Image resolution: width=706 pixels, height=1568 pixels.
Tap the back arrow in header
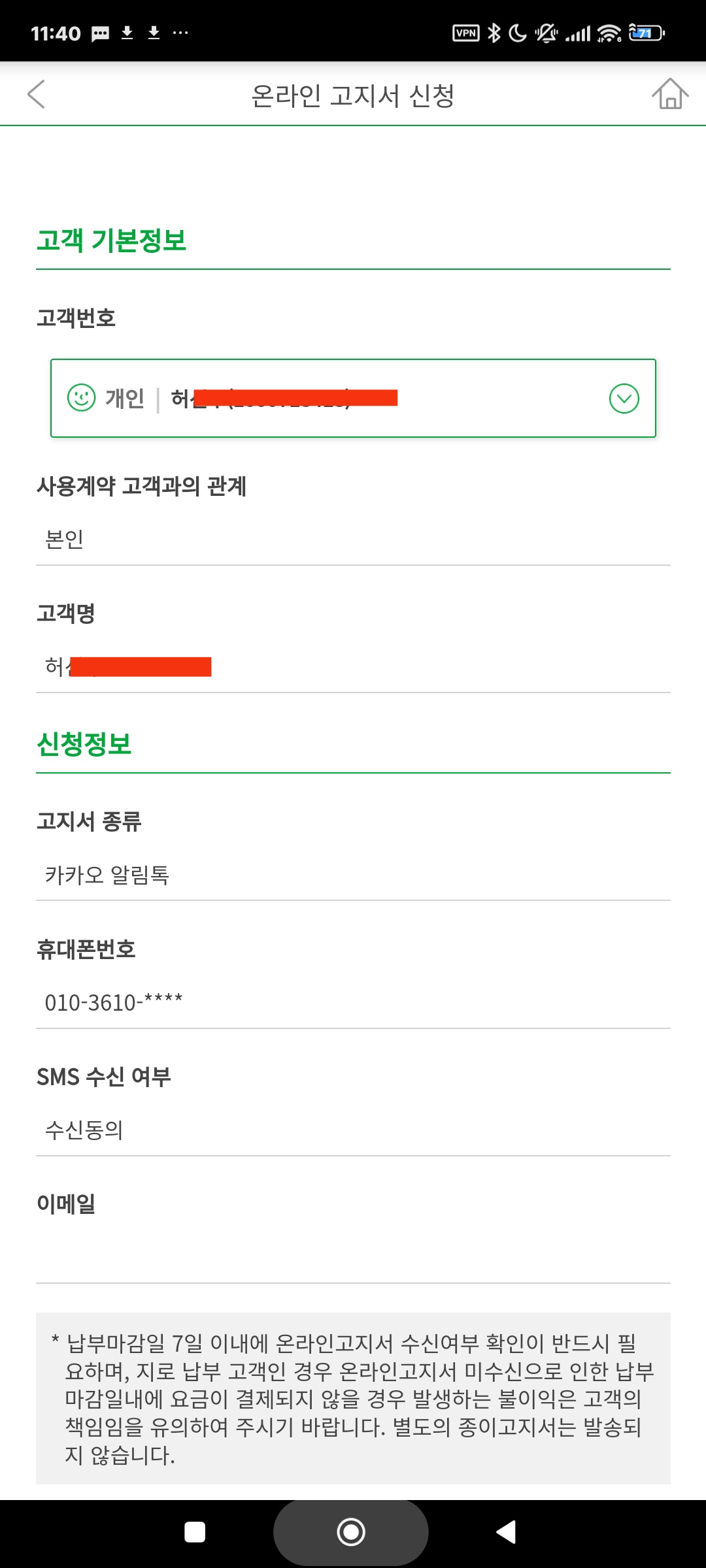click(37, 94)
